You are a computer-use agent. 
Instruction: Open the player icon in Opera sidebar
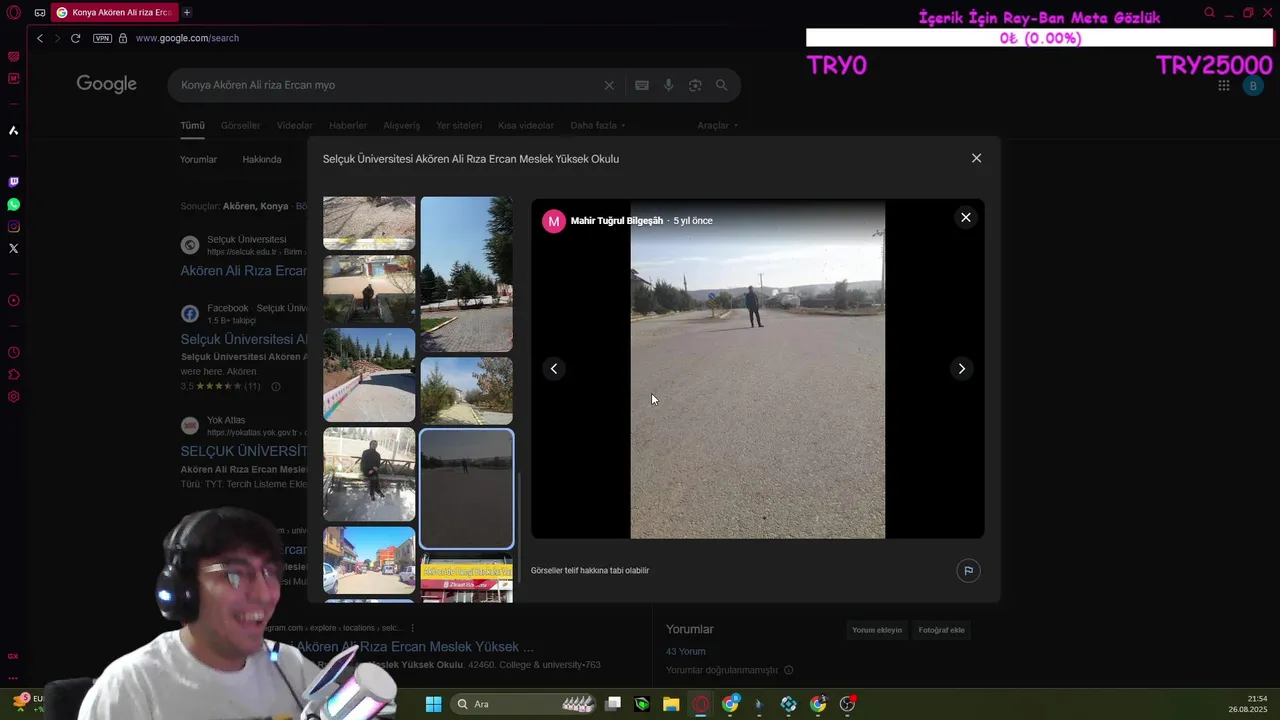coord(13,300)
